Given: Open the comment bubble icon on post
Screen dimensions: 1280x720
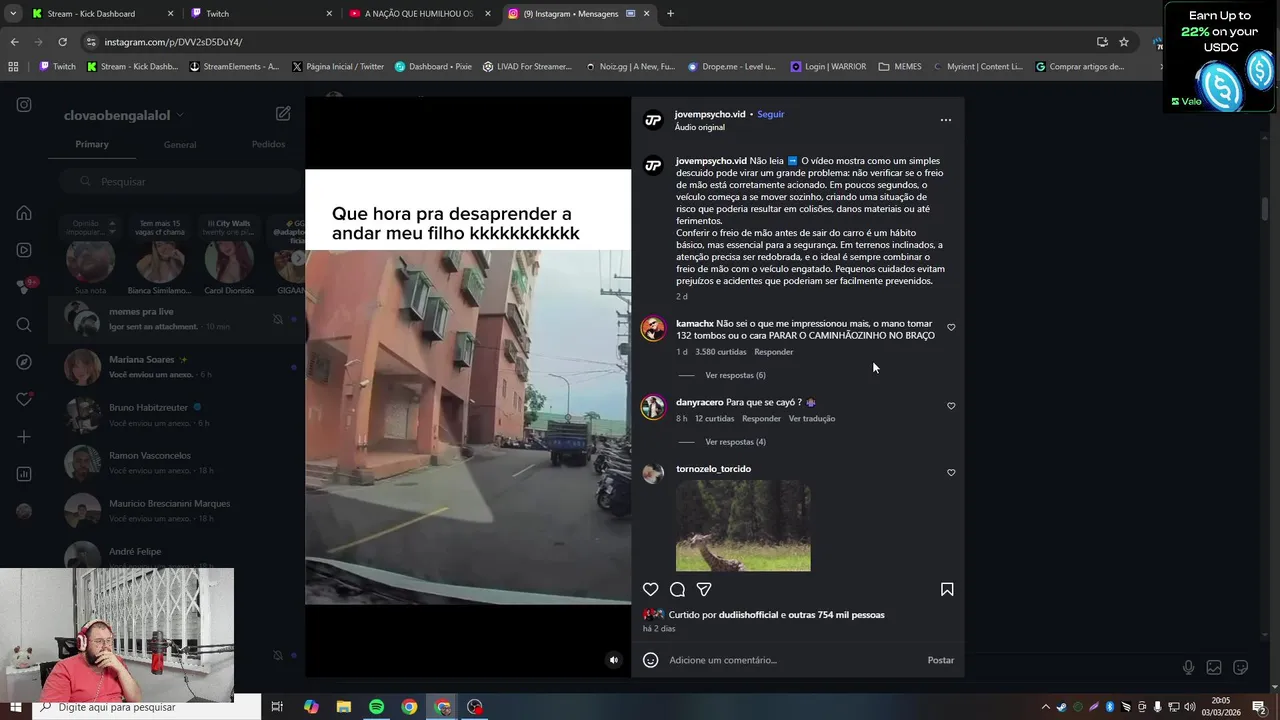Looking at the screenshot, I should (677, 590).
